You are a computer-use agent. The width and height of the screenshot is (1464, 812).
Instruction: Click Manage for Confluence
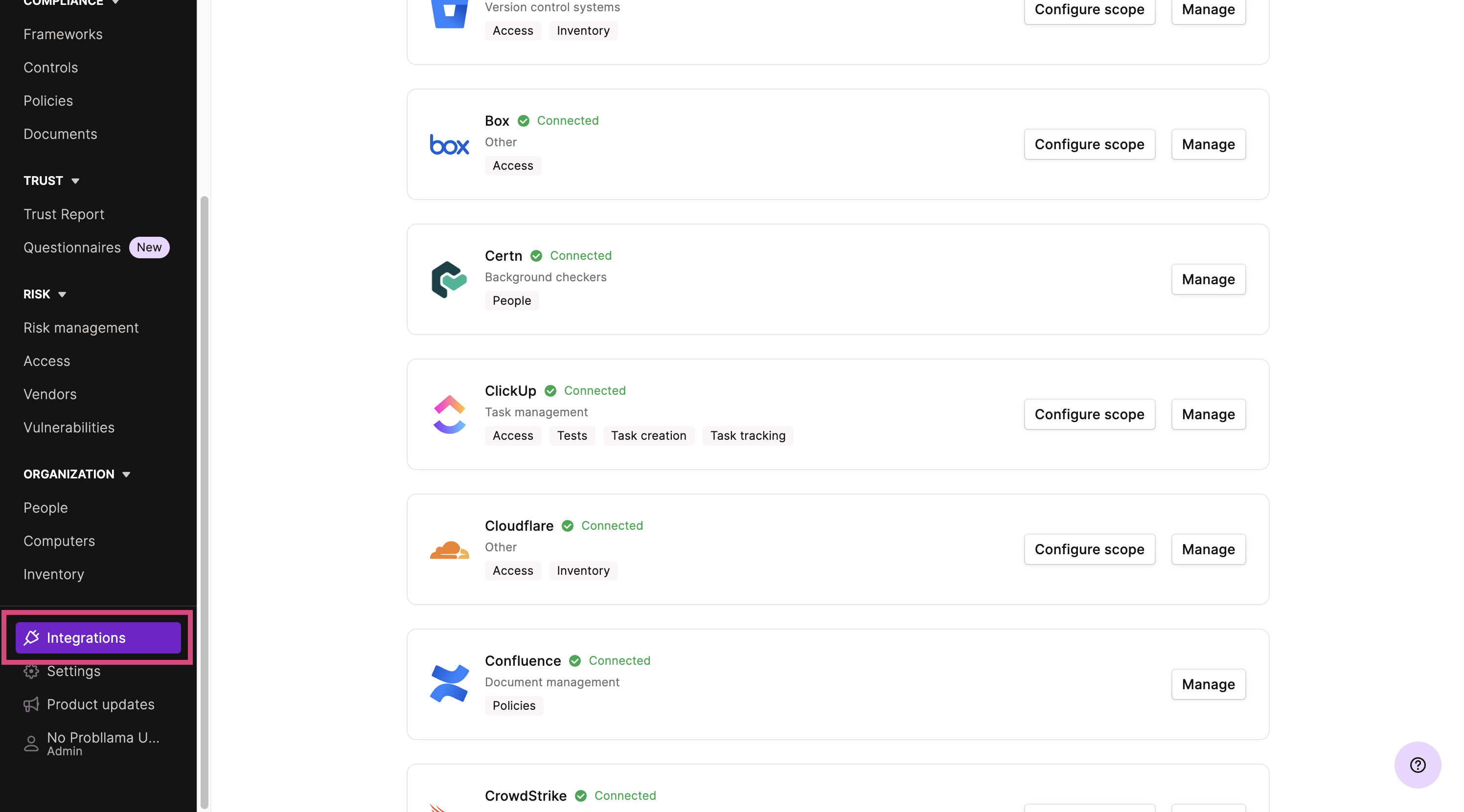coord(1208,684)
